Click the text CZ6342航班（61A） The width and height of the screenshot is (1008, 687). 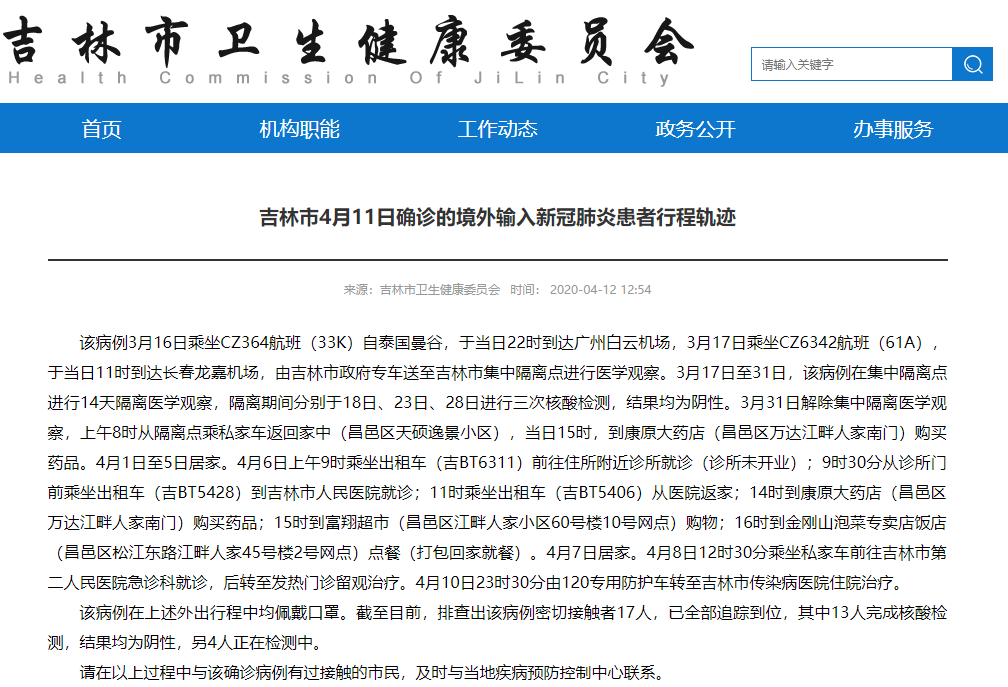(850, 343)
